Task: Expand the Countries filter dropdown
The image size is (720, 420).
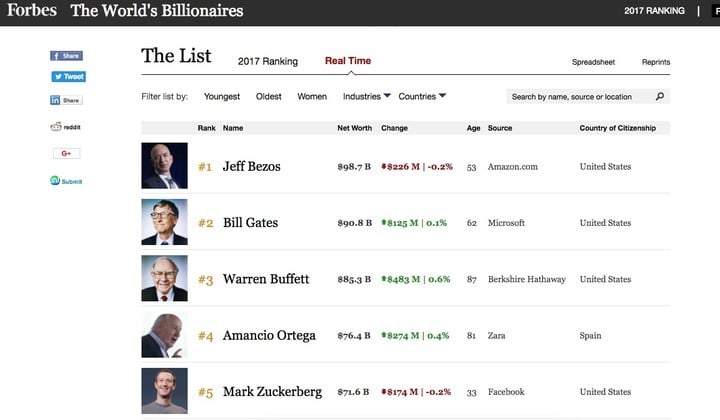Action: pyautogui.click(x=422, y=96)
